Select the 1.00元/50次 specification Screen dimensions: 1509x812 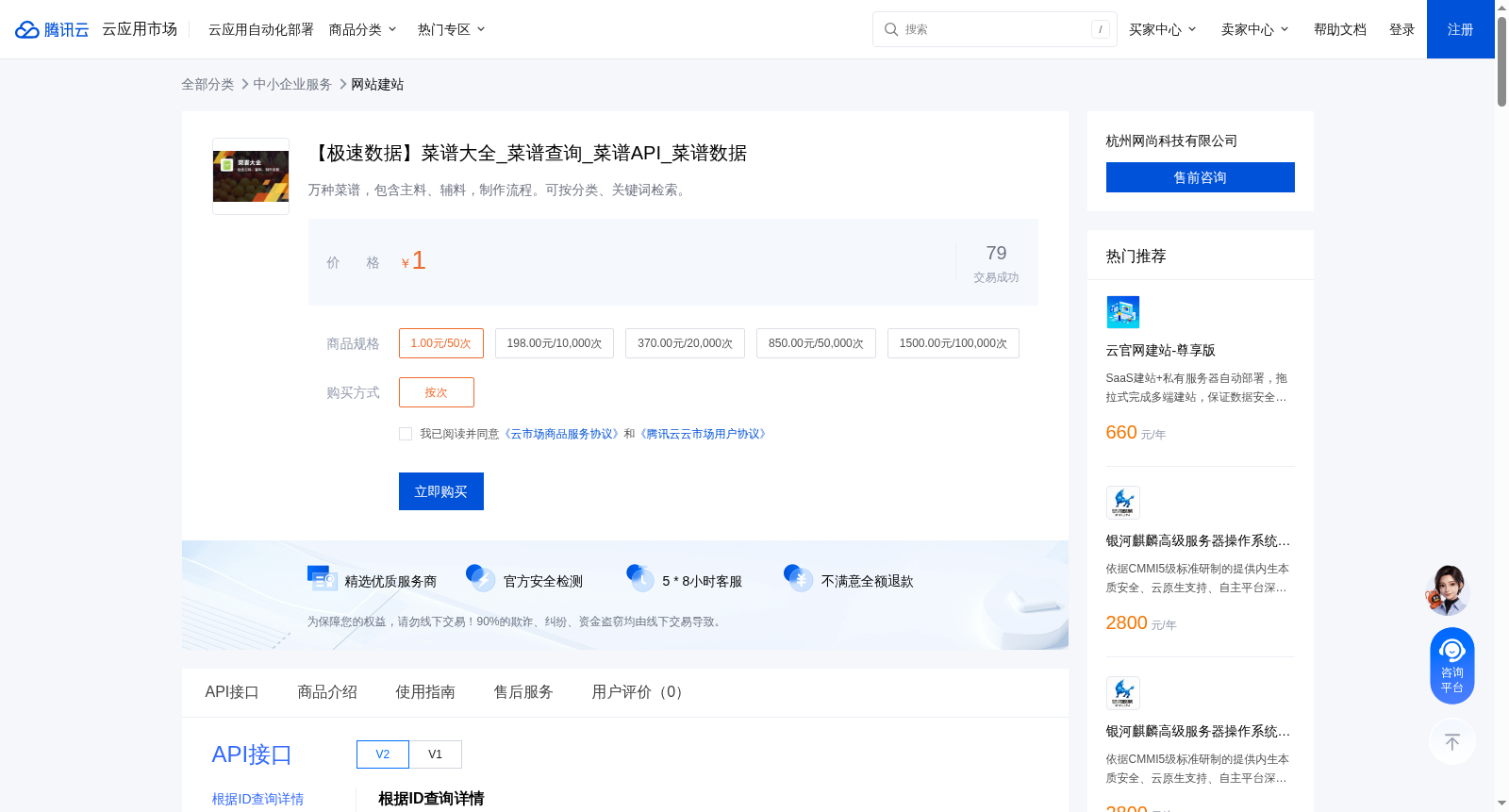point(441,343)
